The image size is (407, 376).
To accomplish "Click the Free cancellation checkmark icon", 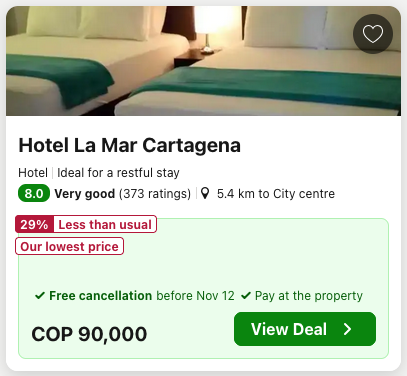I will (x=40, y=295).
